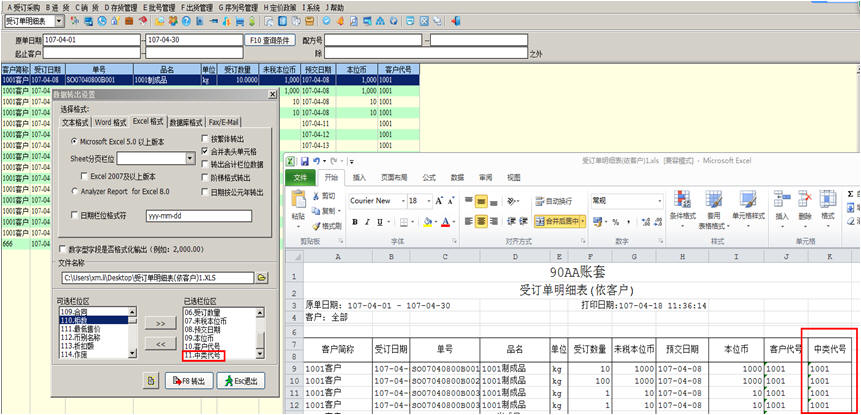
Task: Check the 转出合计栏位数据 checkbox
Action: tap(205, 164)
